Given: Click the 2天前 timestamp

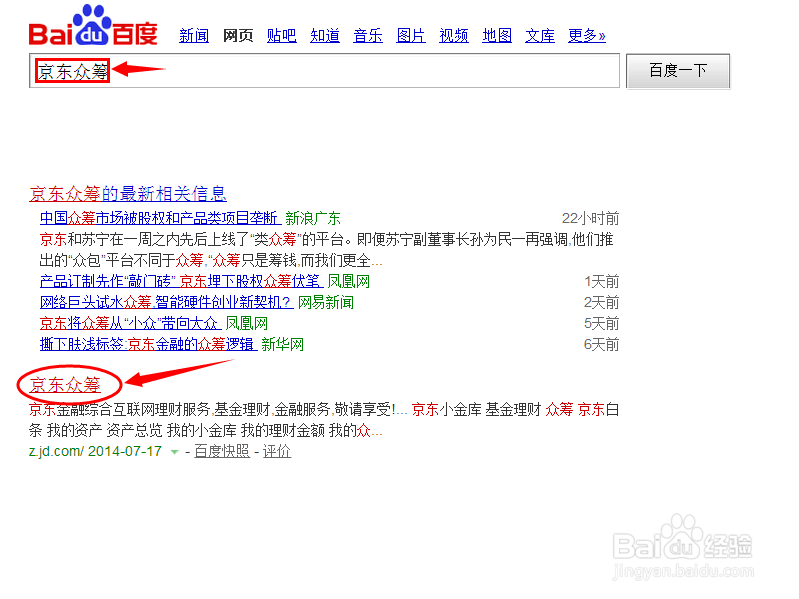Looking at the screenshot, I should 601,303.
